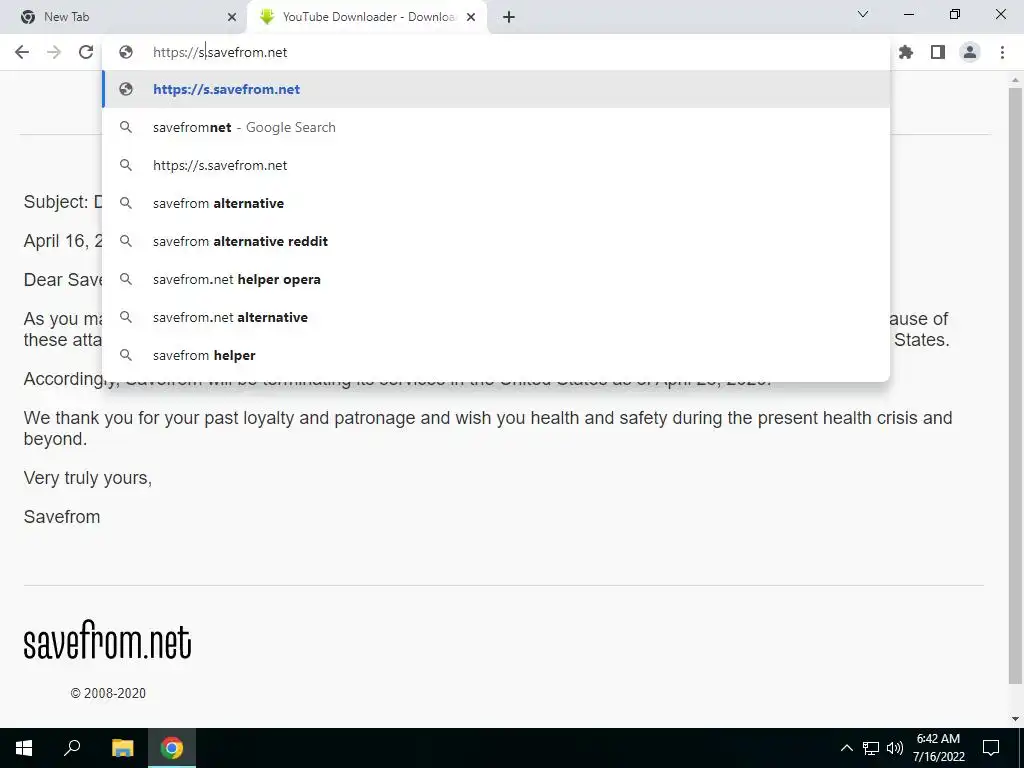This screenshot has width=1024, height=768.
Task: Click the globe icon in the address bar
Action: [x=126, y=52]
